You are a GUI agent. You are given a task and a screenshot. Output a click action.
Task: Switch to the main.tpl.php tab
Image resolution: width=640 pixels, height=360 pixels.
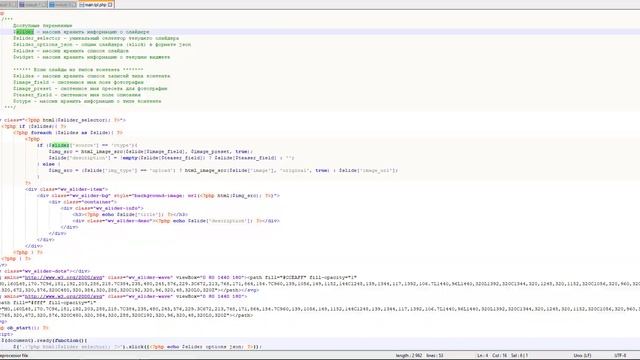pyautogui.click(x=96, y=5)
